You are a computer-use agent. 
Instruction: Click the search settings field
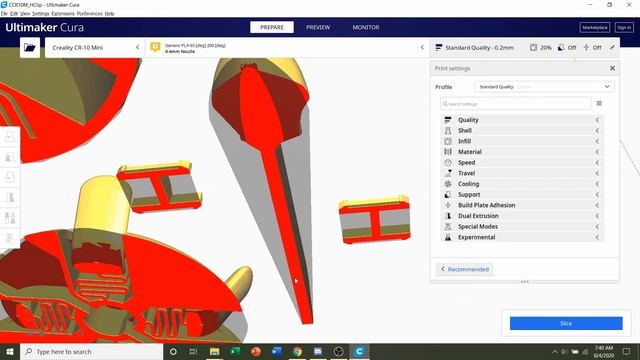516,104
